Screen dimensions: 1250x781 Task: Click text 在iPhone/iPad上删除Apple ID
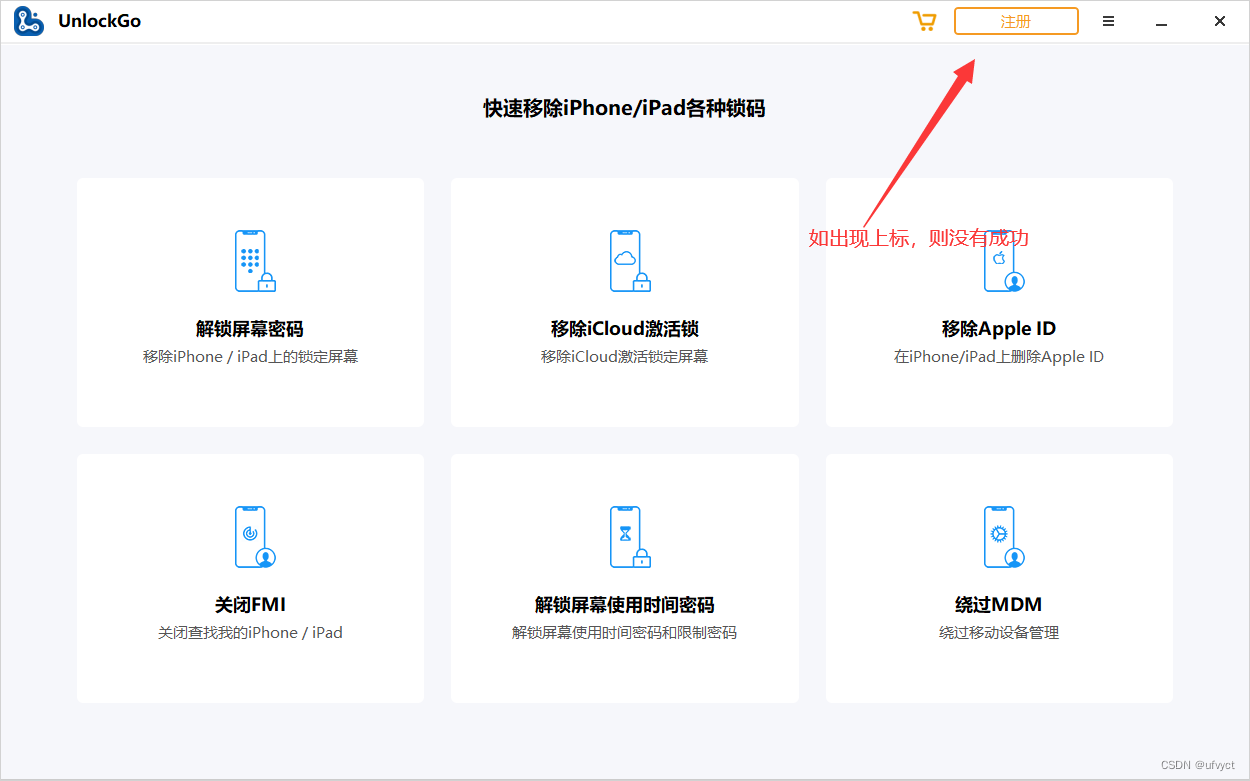point(999,357)
